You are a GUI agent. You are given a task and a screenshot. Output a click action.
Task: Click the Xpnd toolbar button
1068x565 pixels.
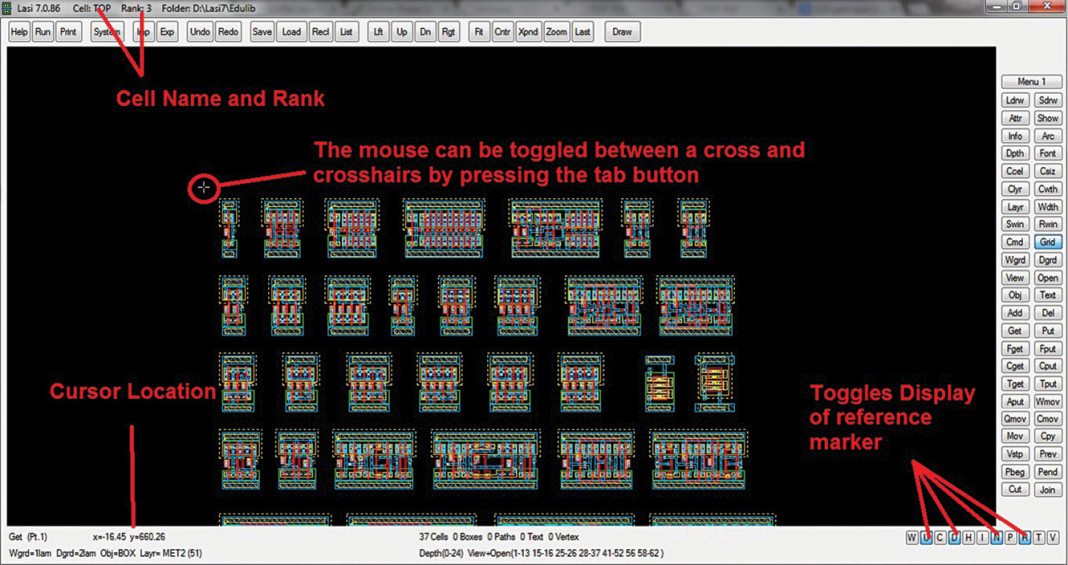click(x=529, y=32)
